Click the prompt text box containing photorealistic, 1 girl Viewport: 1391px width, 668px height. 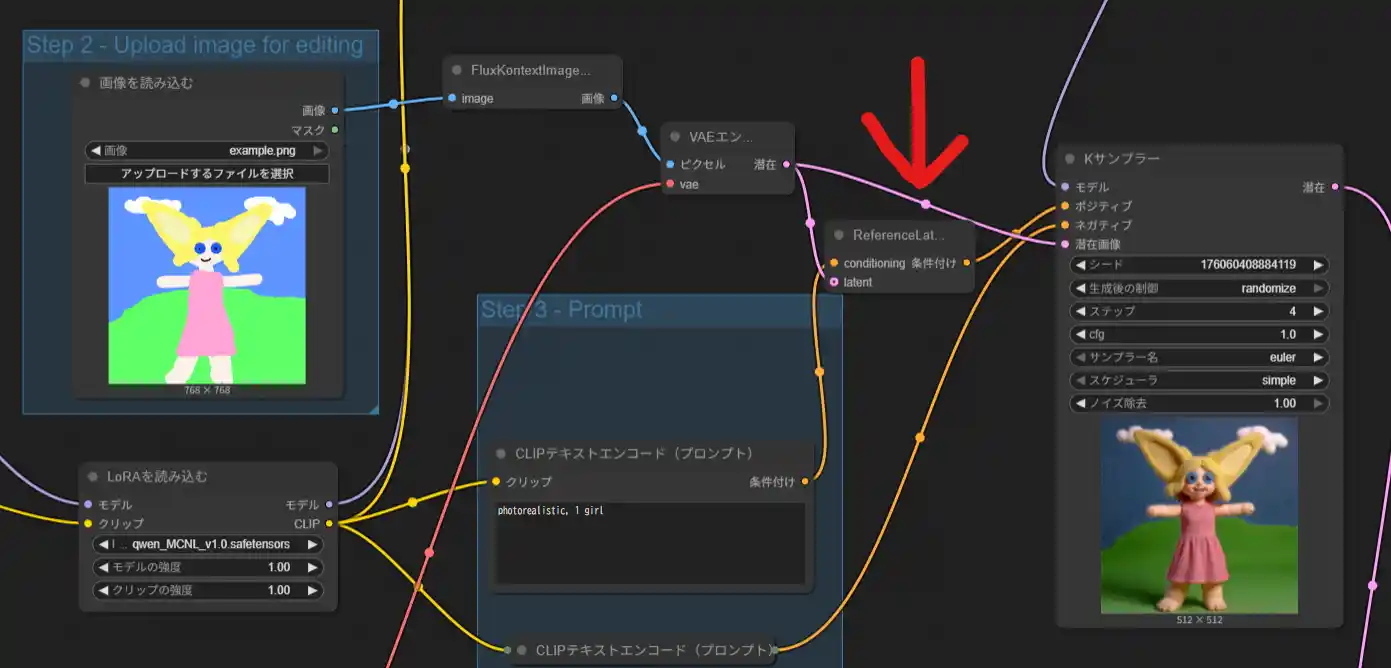[x=650, y=543]
